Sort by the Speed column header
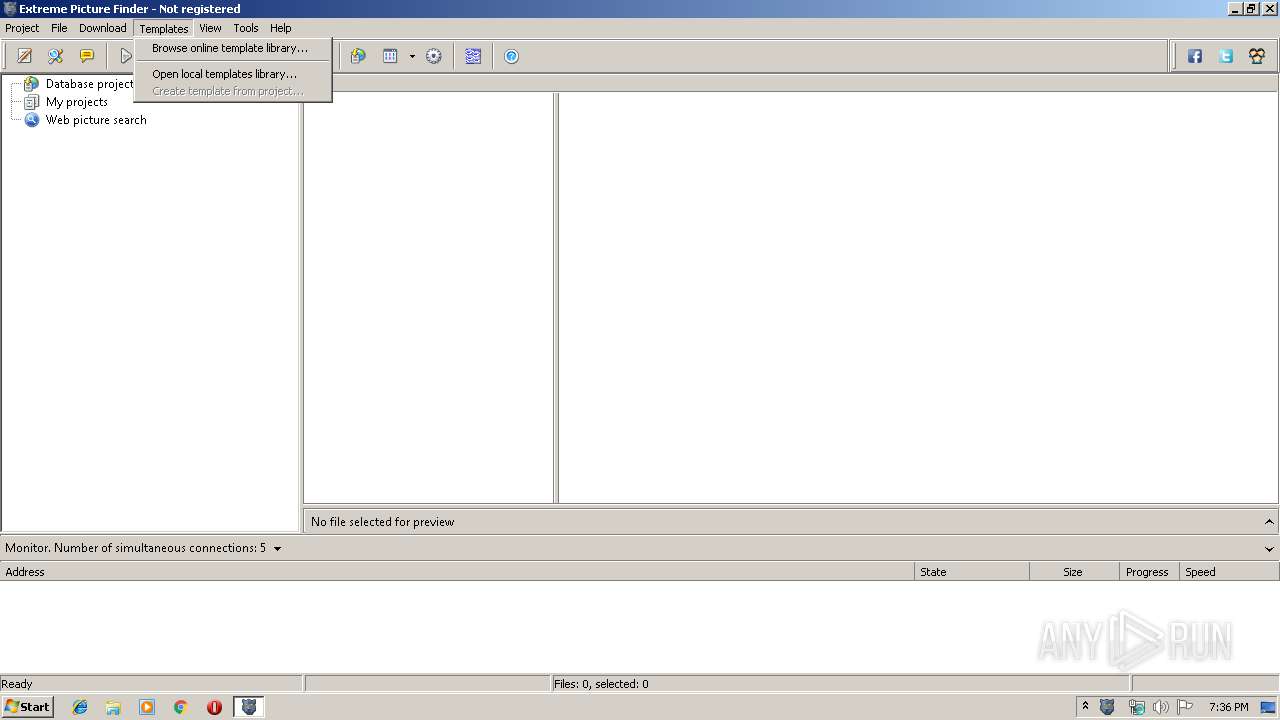Image resolution: width=1280 pixels, height=720 pixels. tap(1228, 572)
